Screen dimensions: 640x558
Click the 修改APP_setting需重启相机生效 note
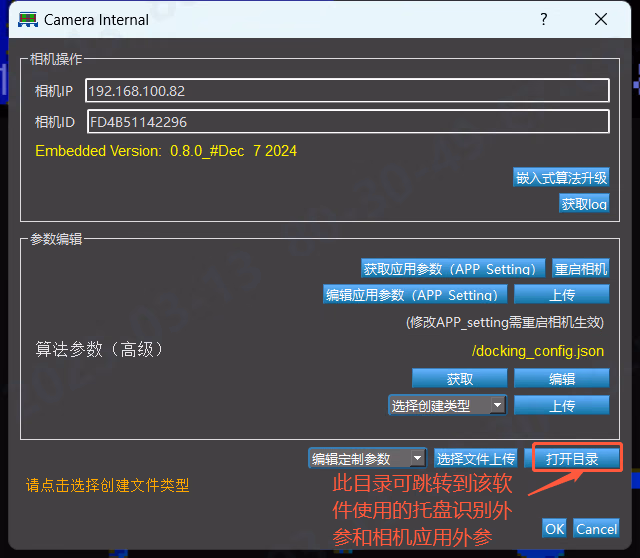pyautogui.click(x=505, y=322)
